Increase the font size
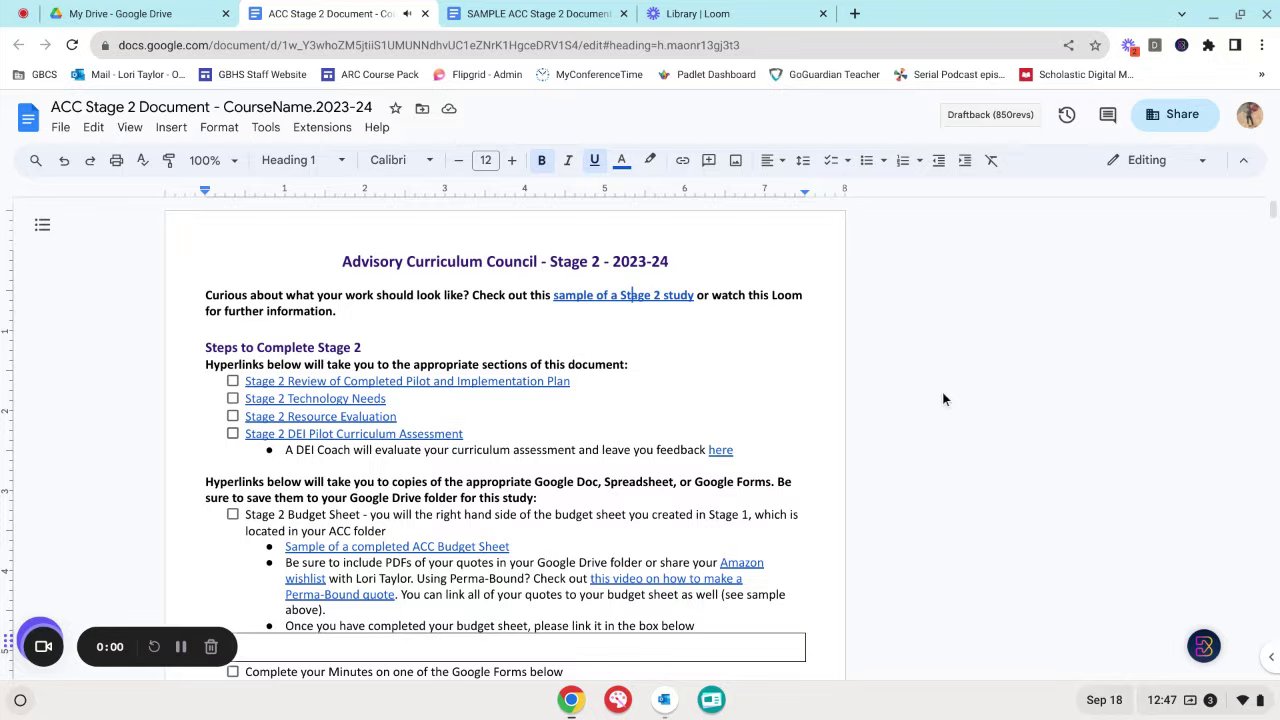Viewport: 1280px width, 720px height. tap(512, 160)
